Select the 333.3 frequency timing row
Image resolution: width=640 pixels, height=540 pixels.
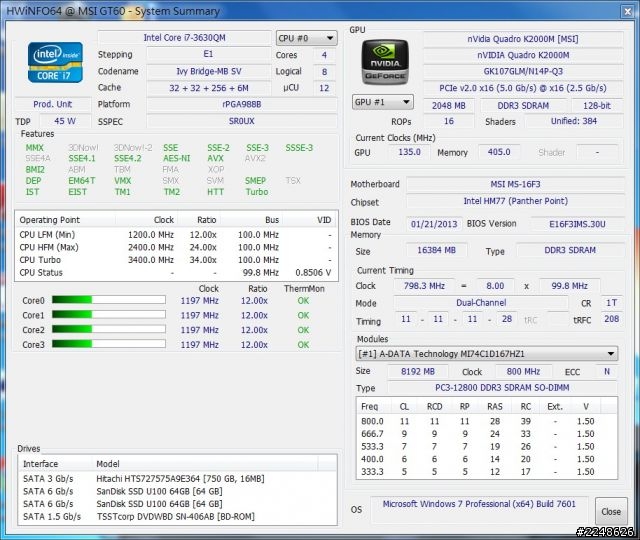pos(487,472)
